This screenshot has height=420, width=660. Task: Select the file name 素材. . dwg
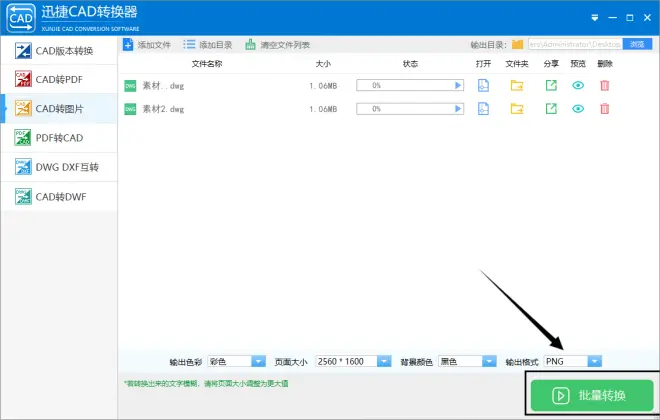coord(163,86)
